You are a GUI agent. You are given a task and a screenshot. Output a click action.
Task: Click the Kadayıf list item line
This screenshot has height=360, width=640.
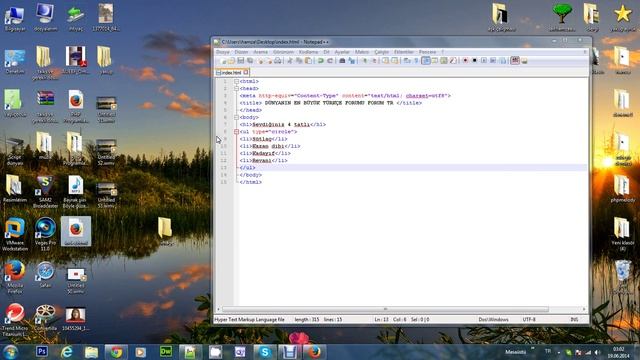pos(265,153)
